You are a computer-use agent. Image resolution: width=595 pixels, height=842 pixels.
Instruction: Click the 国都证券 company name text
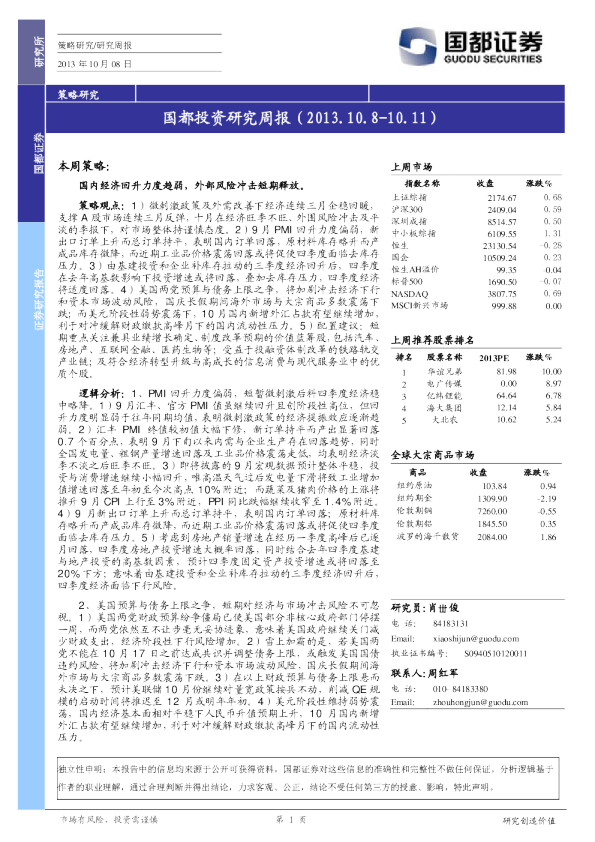[493, 41]
